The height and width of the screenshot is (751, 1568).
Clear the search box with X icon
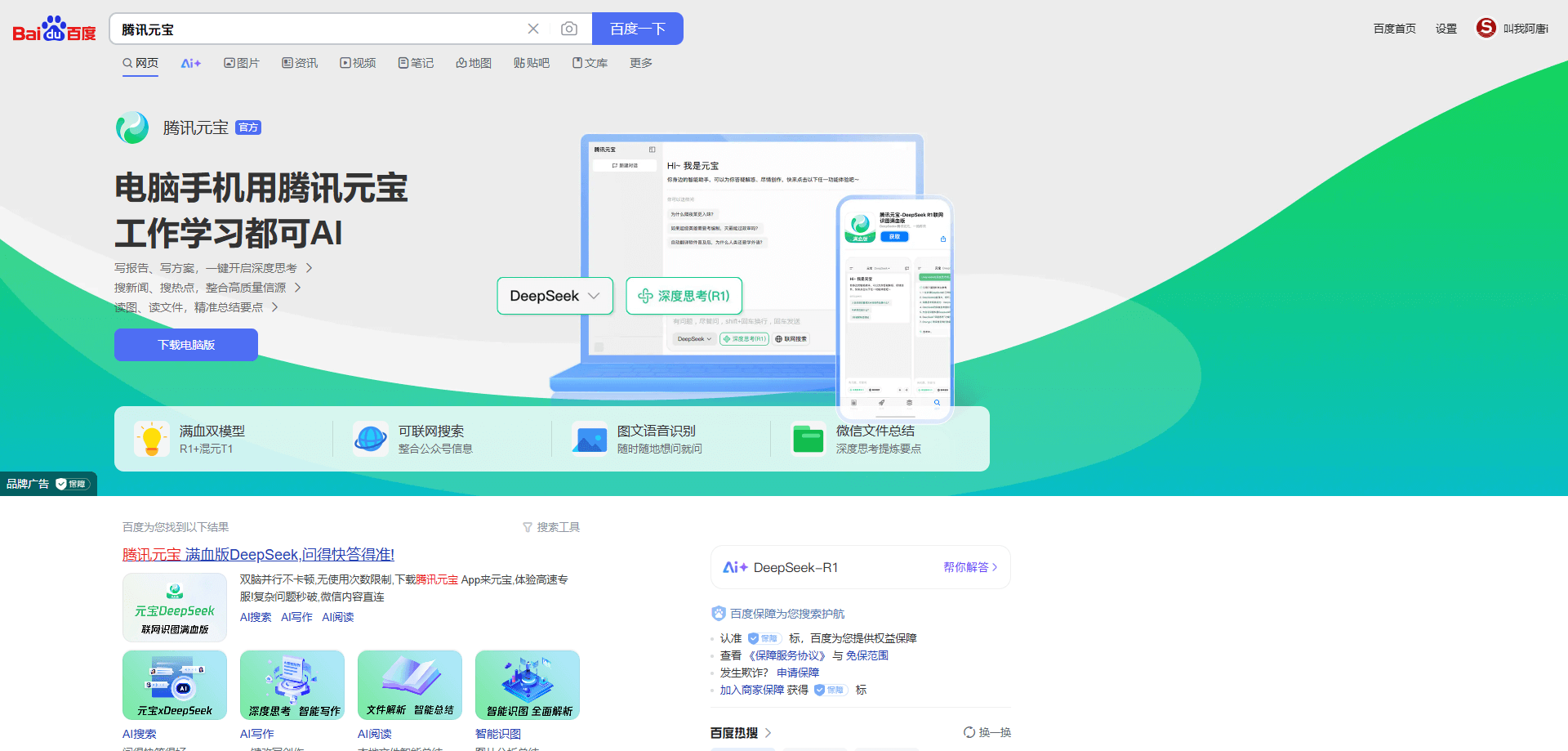pyautogui.click(x=533, y=29)
